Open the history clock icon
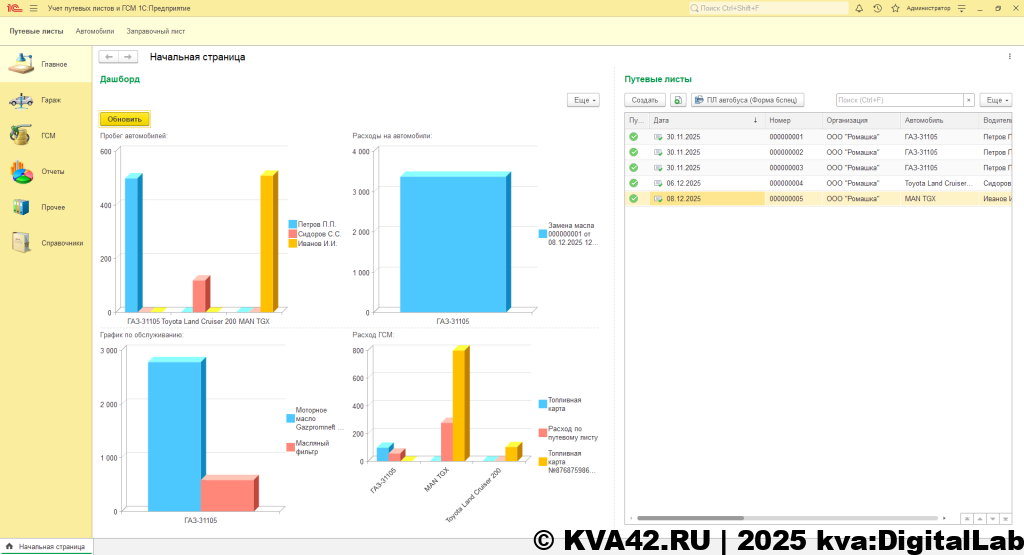The image size is (1024, 555). [x=877, y=8]
